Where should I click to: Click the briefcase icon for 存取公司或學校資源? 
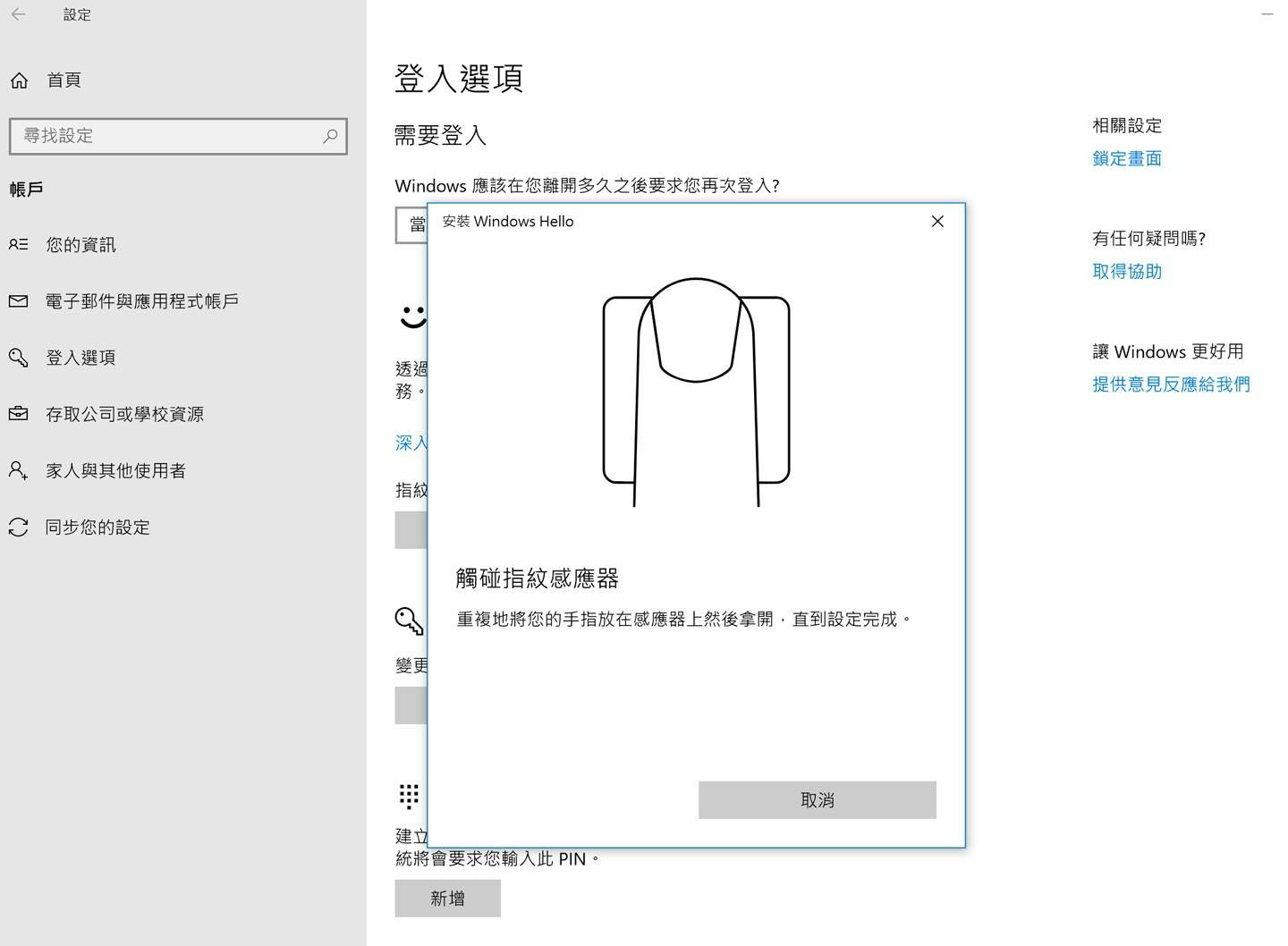19,414
